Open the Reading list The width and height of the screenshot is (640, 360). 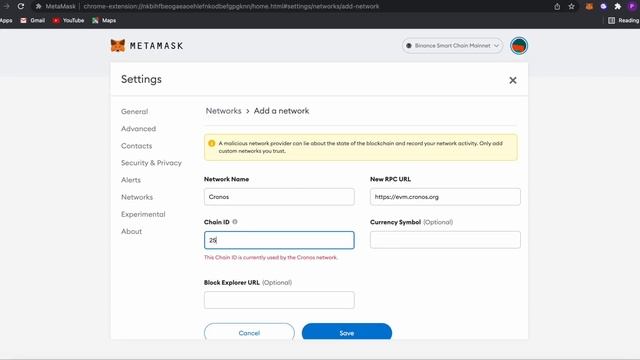(624, 20)
